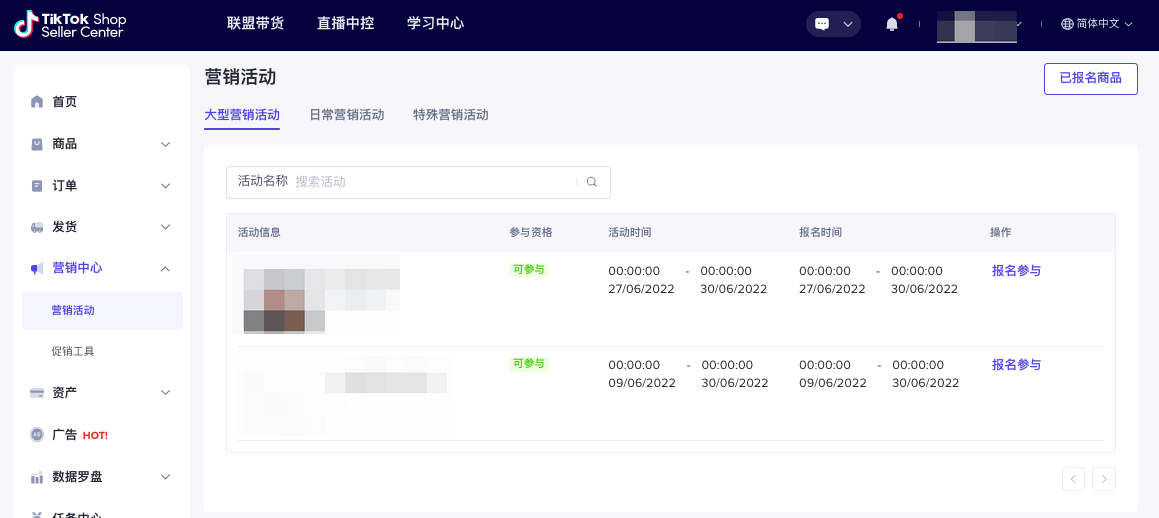
Task: Click the 发货 truck icon
Action: click(x=37, y=227)
